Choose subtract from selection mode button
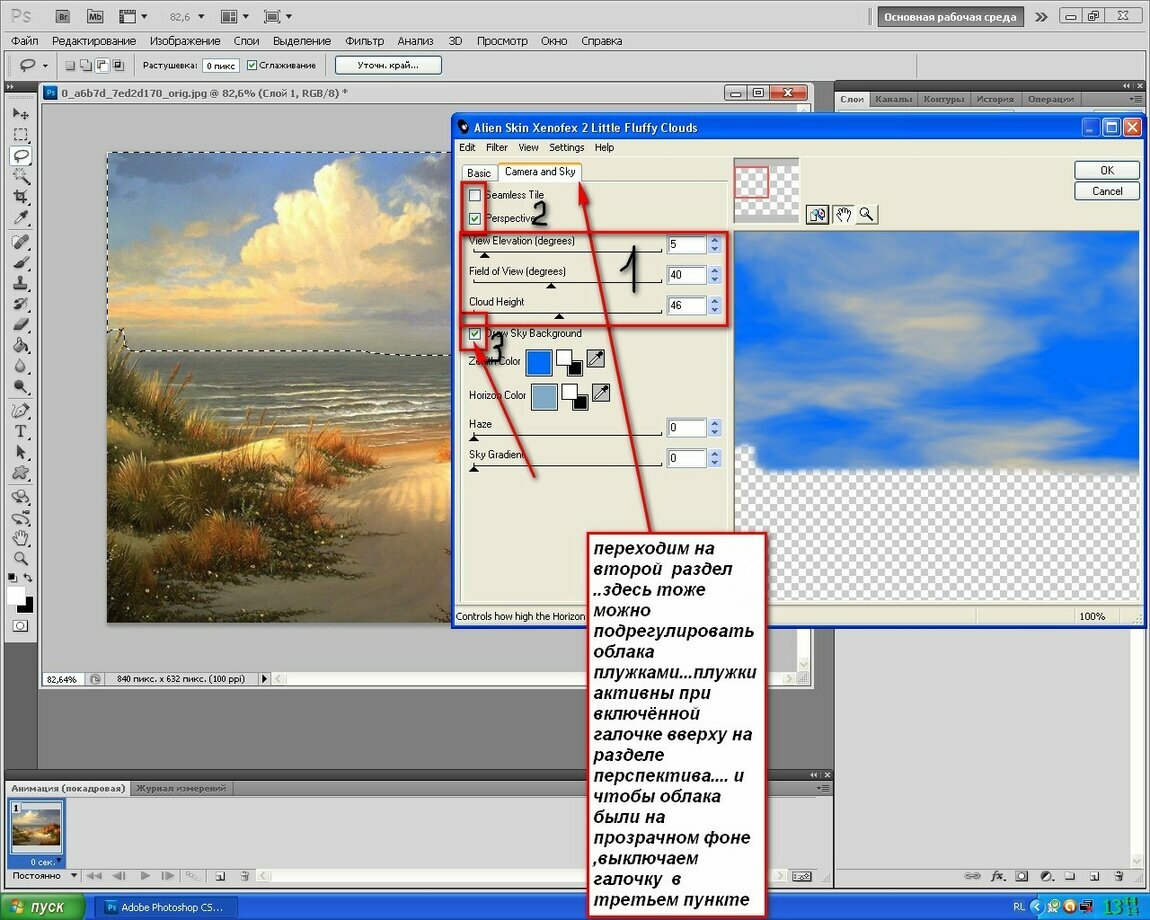Screen dimensions: 1150x920 click(x=102, y=65)
